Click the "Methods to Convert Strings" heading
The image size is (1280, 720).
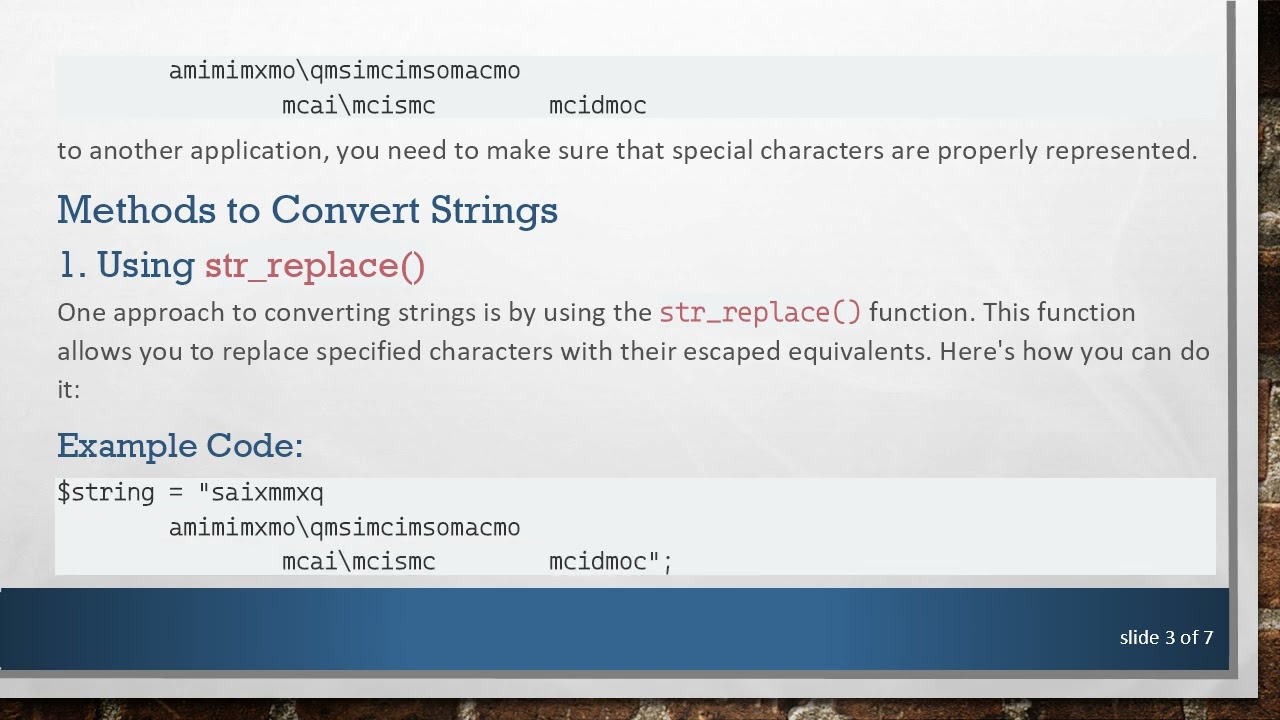(x=307, y=210)
